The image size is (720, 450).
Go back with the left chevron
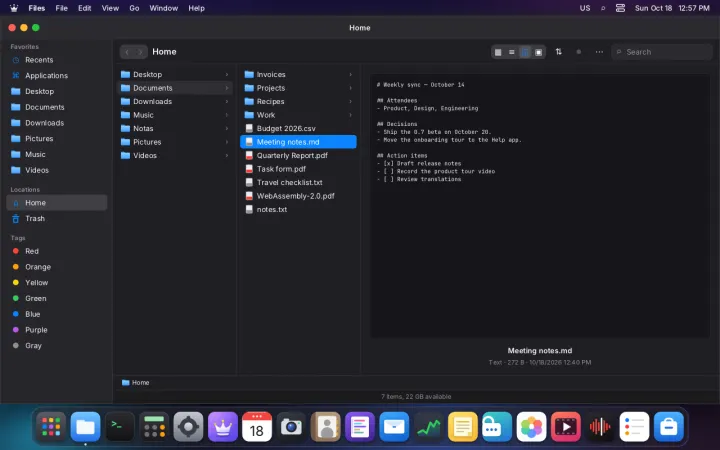click(127, 52)
